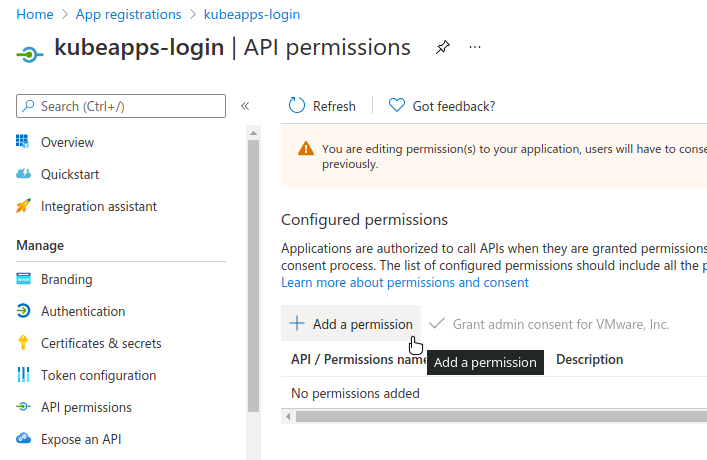Click the Token configuration bars icon
Image resolution: width=707 pixels, height=460 pixels.
click(x=23, y=375)
